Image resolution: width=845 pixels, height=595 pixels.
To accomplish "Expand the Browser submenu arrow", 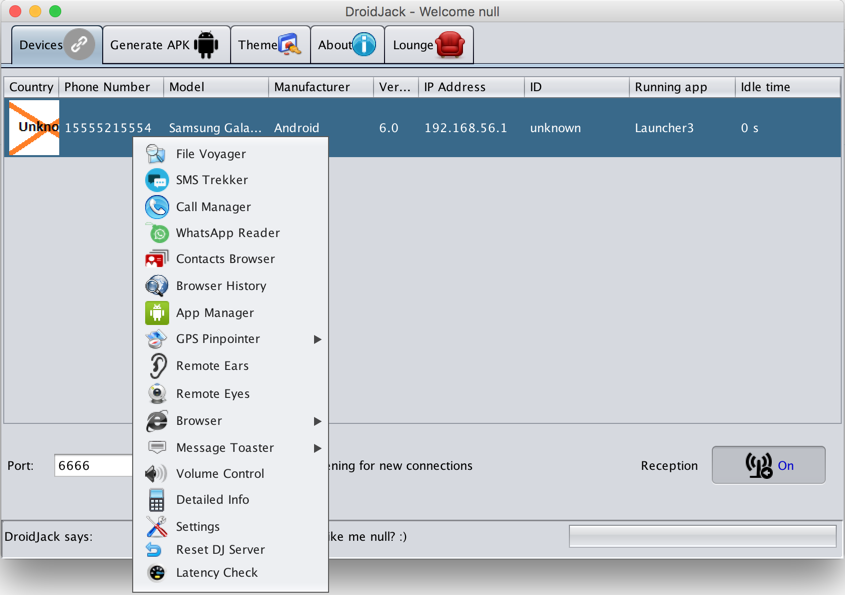I will click(317, 421).
